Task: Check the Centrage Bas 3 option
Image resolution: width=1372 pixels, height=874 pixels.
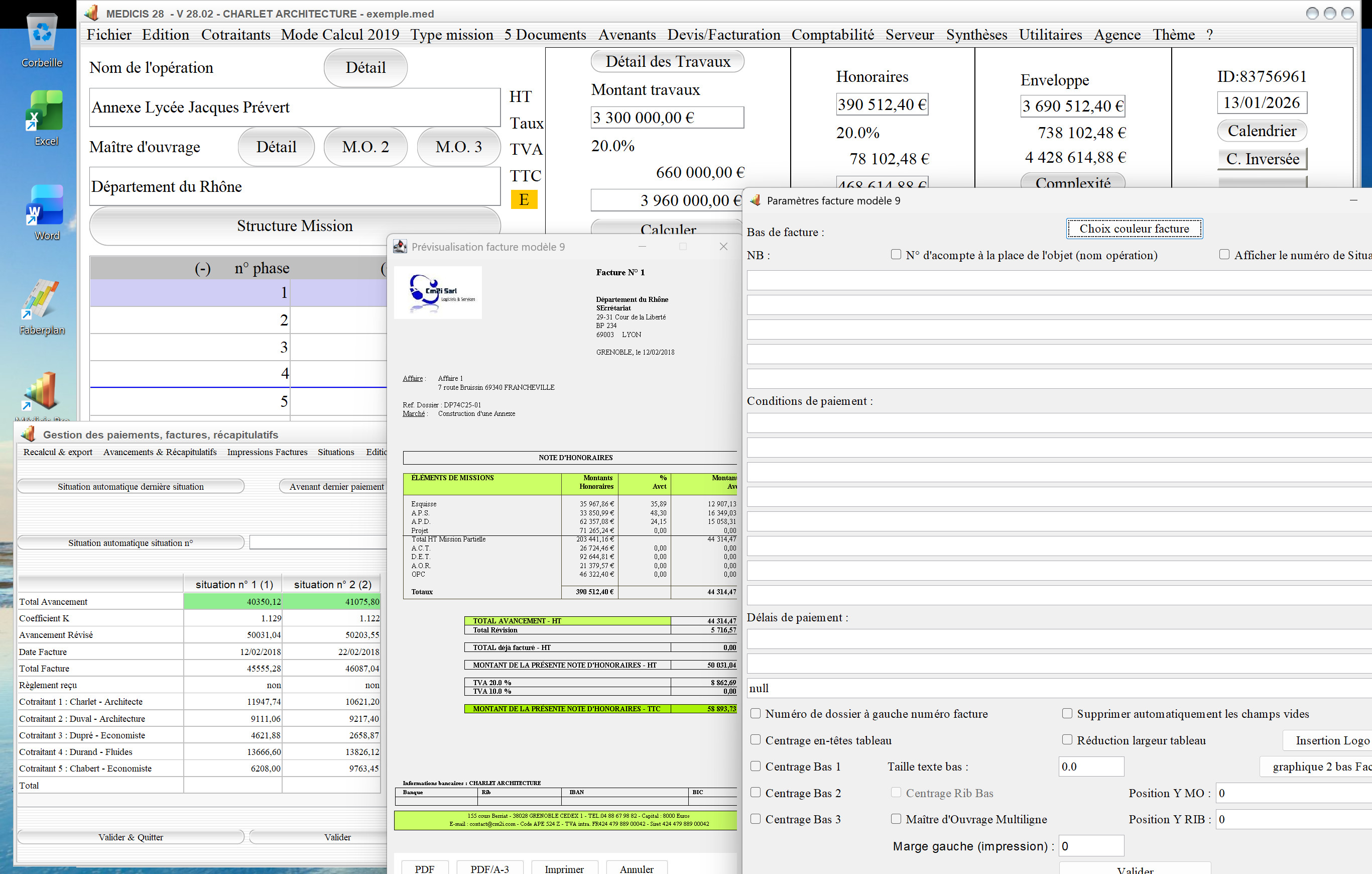Action: (756, 819)
